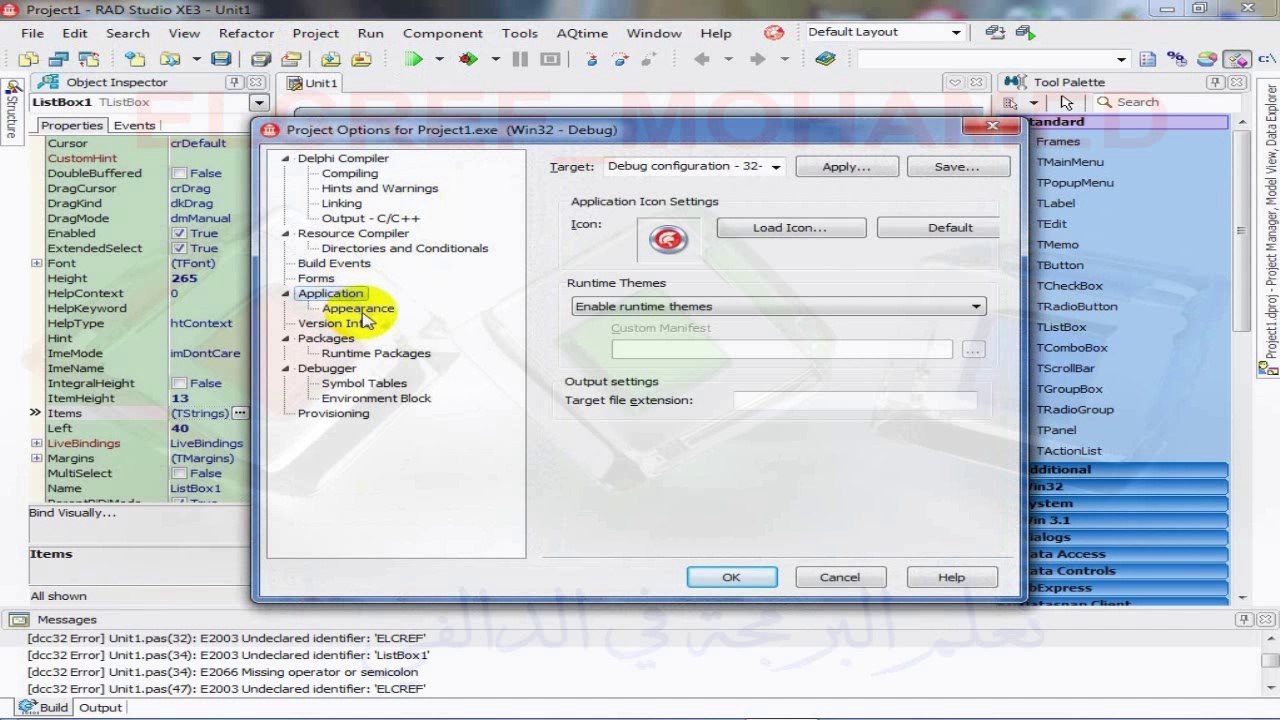
Task: Toggle the ExtendedSelect checkbox
Action: tap(179, 248)
